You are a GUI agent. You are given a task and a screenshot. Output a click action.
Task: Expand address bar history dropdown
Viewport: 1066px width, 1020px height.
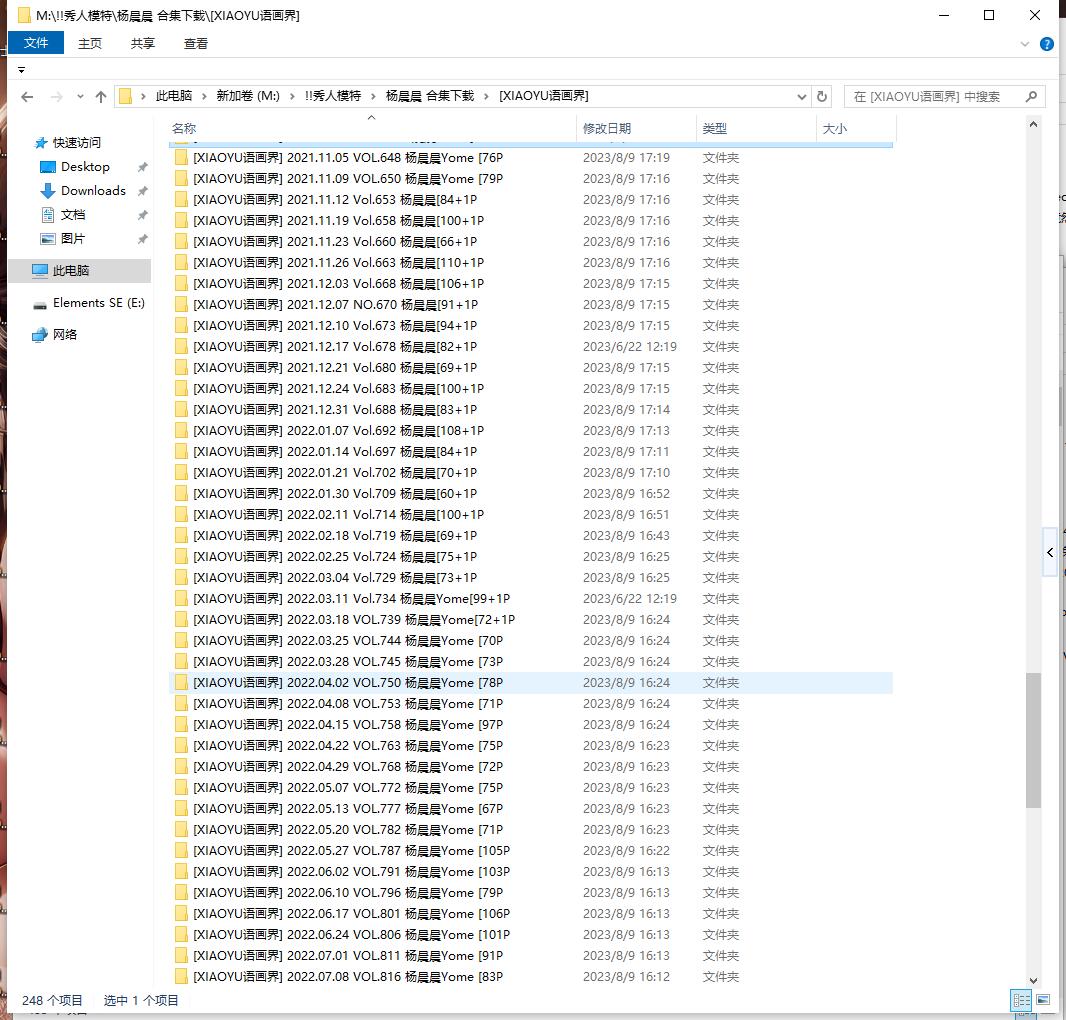[802, 97]
